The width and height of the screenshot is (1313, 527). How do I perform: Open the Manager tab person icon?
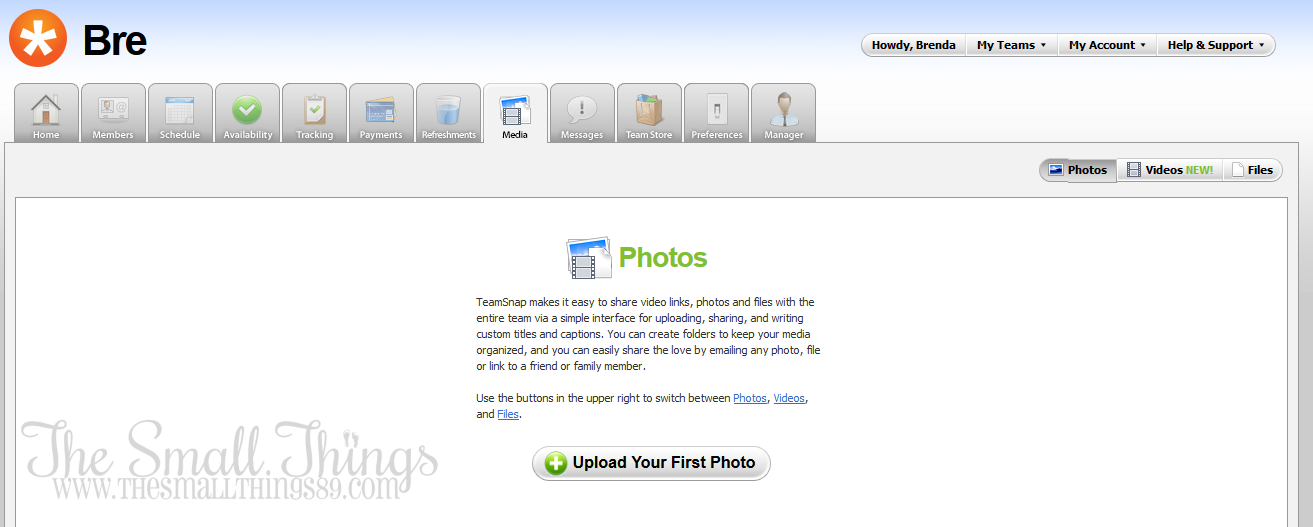pyautogui.click(x=783, y=108)
